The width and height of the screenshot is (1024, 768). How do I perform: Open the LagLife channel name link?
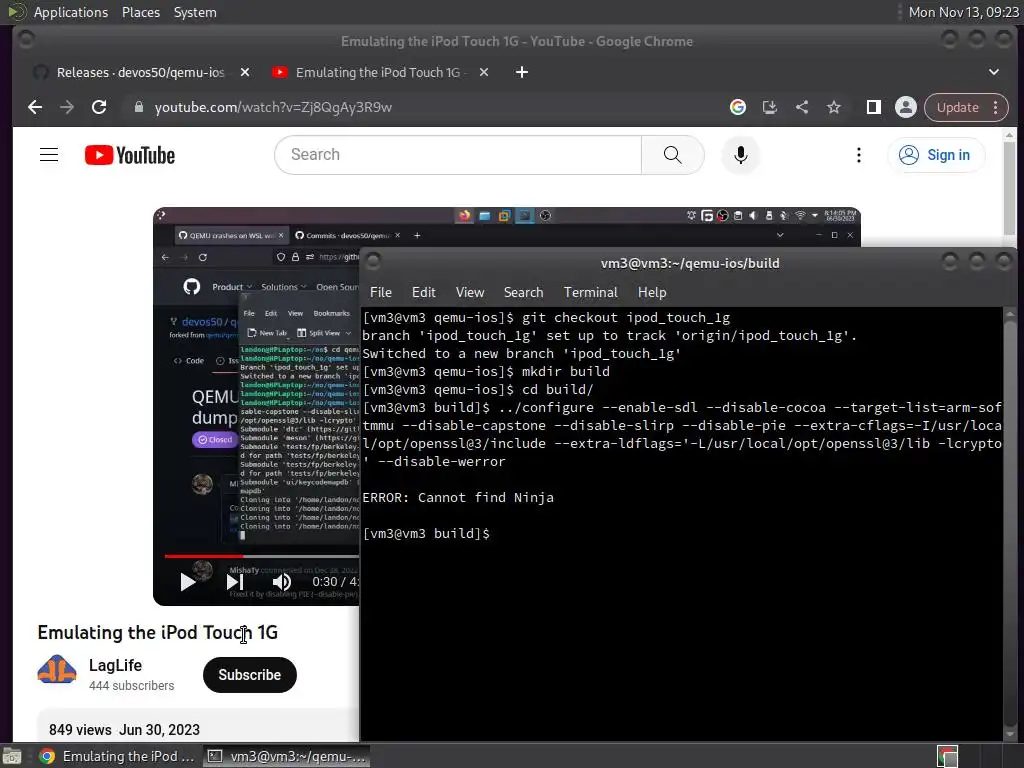tap(115, 665)
